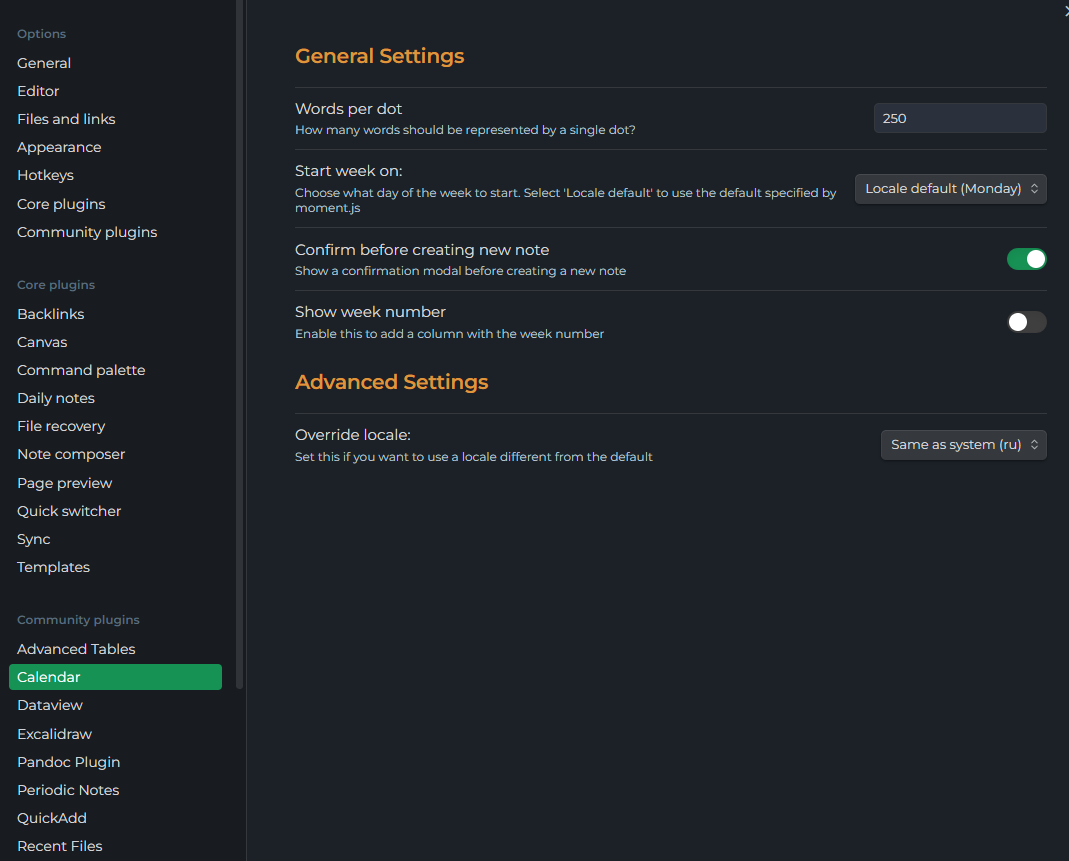Open Recent Files plugin settings

click(x=60, y=845)
